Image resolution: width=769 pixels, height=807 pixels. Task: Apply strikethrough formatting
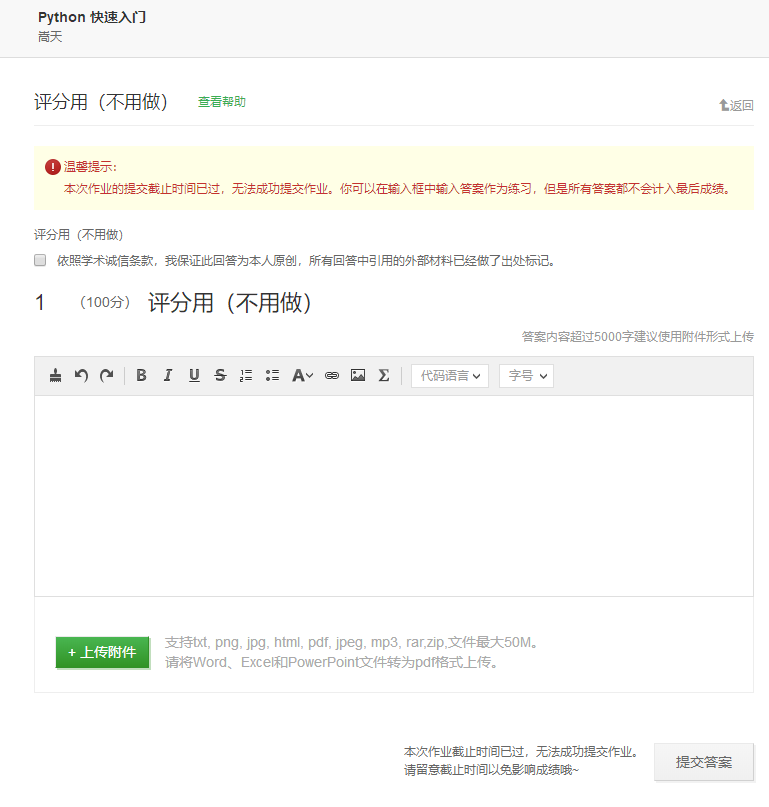tap(220, 376)
